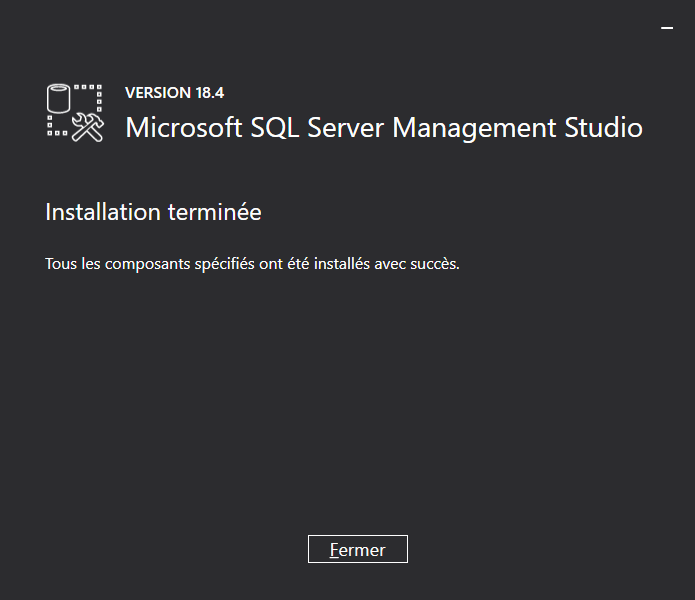Select the 'Installation terminée' heading
Screen dimensions: 695x600
coord(153,212)
